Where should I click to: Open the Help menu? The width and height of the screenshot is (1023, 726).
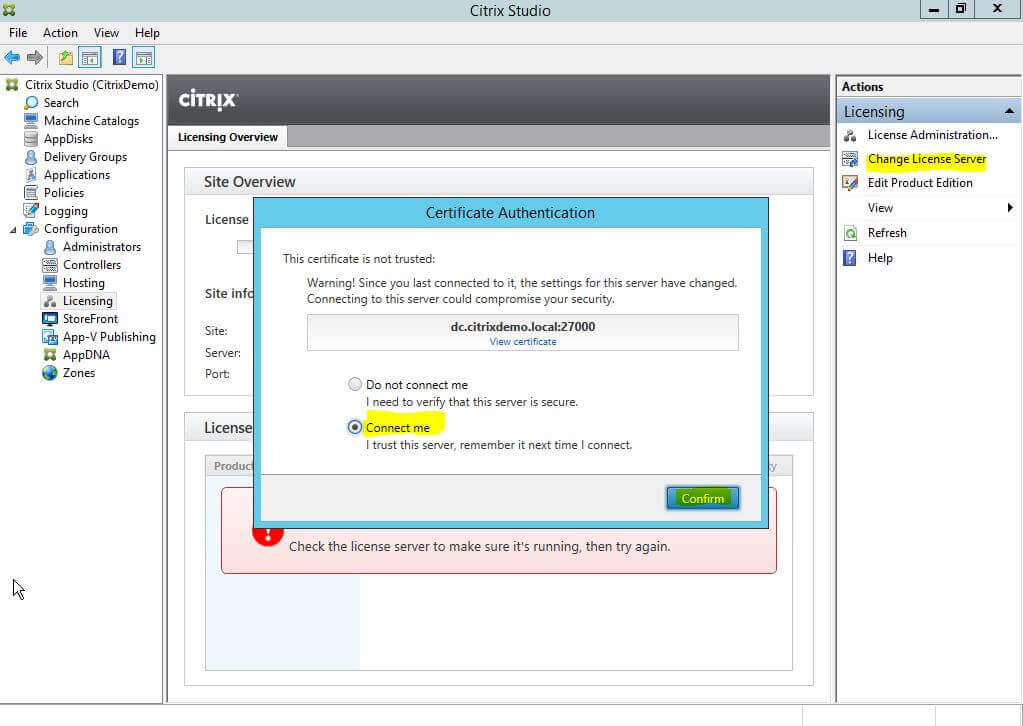pos(147,33)
